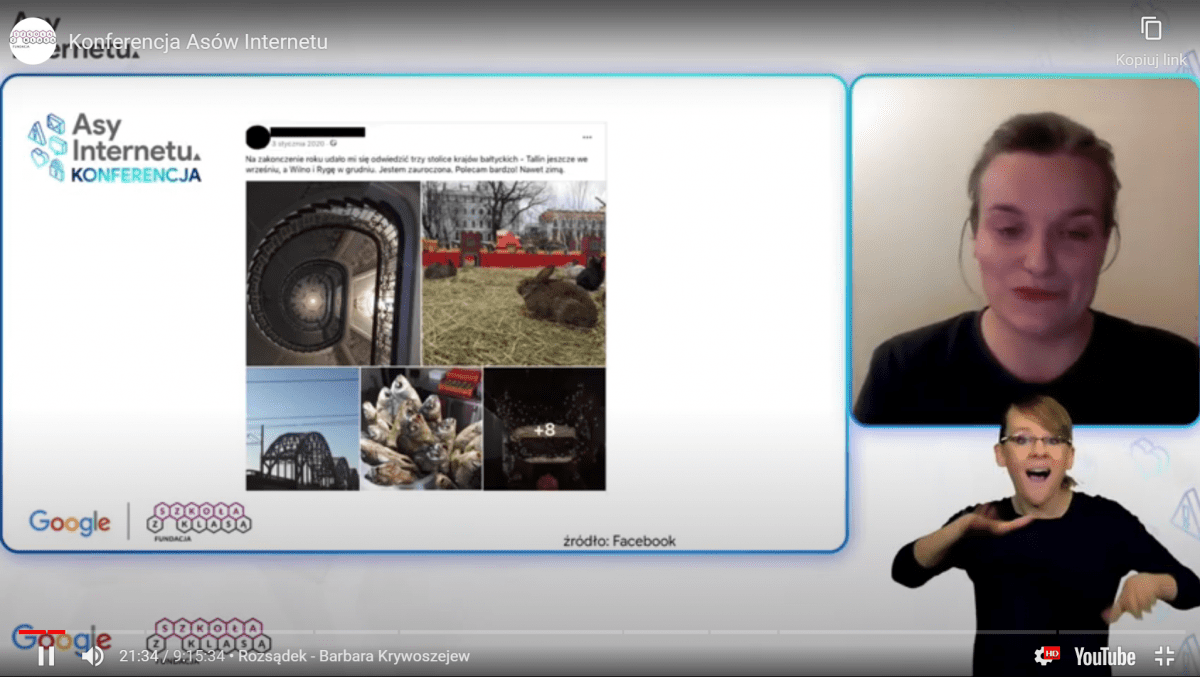Open the HD settings gear
This screenshot has width=1200, height=677.
(1046, 656)
